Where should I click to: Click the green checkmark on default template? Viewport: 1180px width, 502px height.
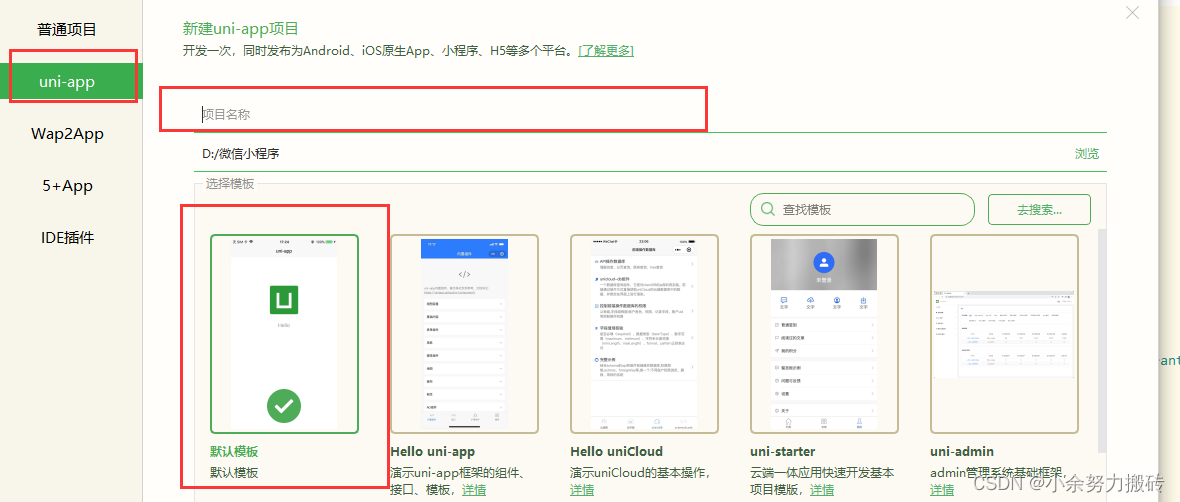click(284, 406)
